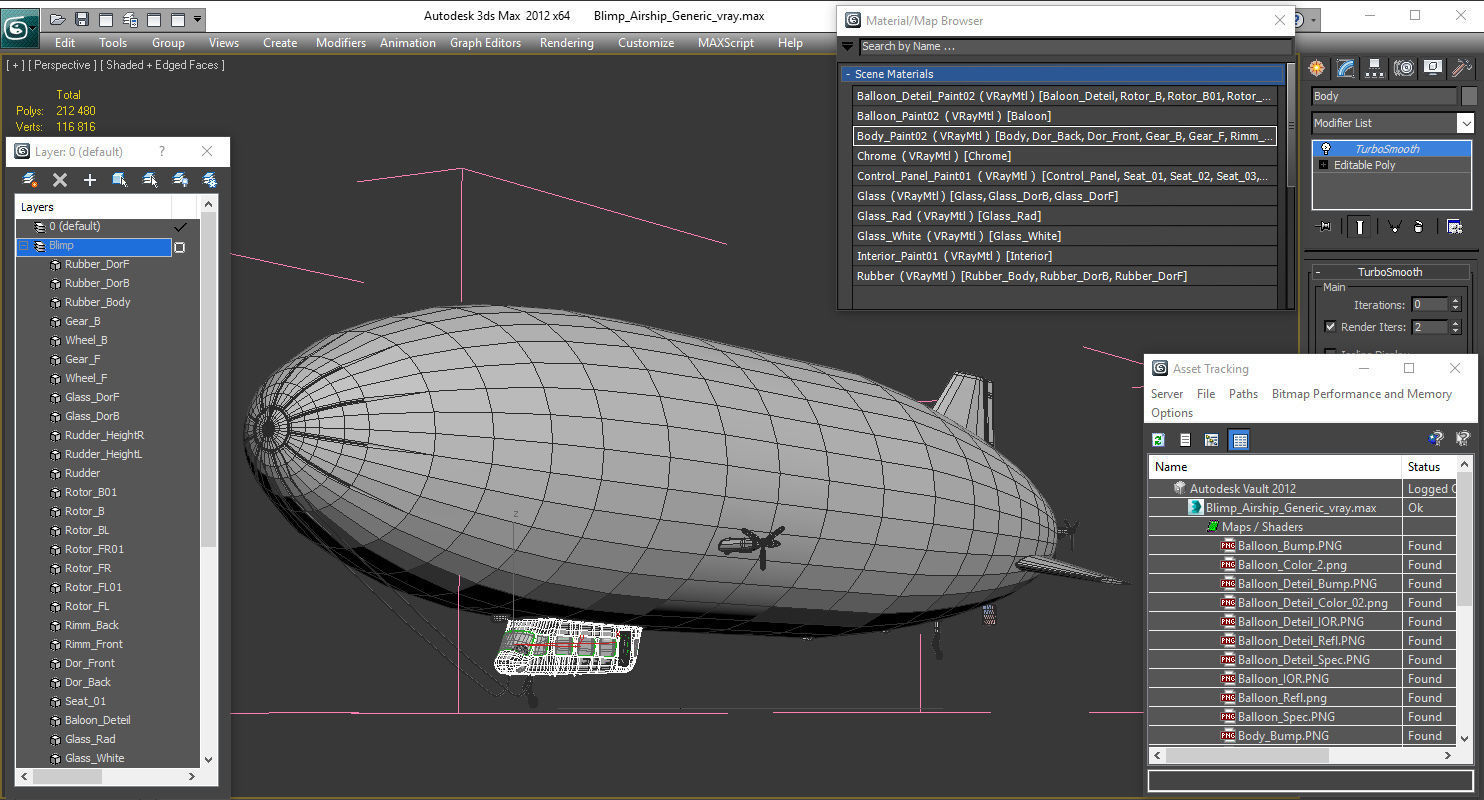This screenshot has height=800, width=1484.
Task: Click Make Unique icon under modifier stack
Action: point(1395,227)
